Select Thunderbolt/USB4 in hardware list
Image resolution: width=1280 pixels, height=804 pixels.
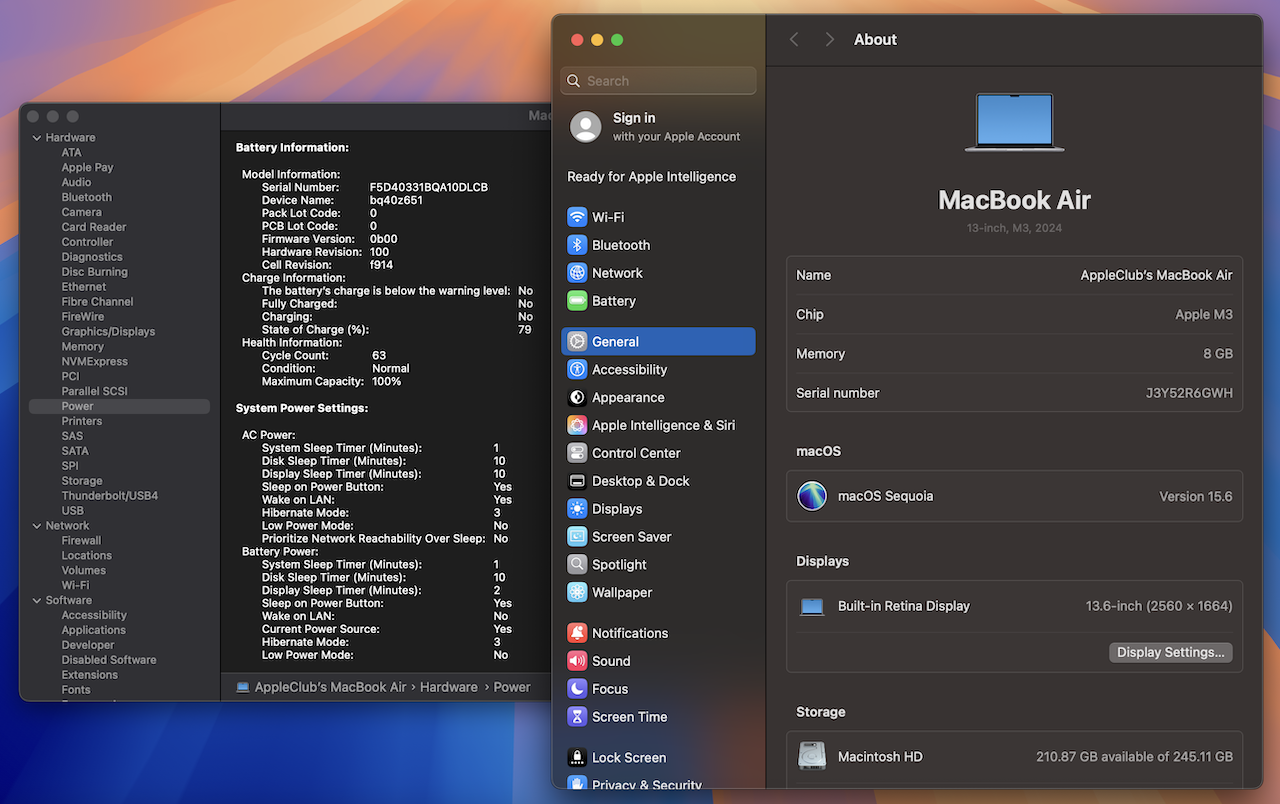pos(110,496)
